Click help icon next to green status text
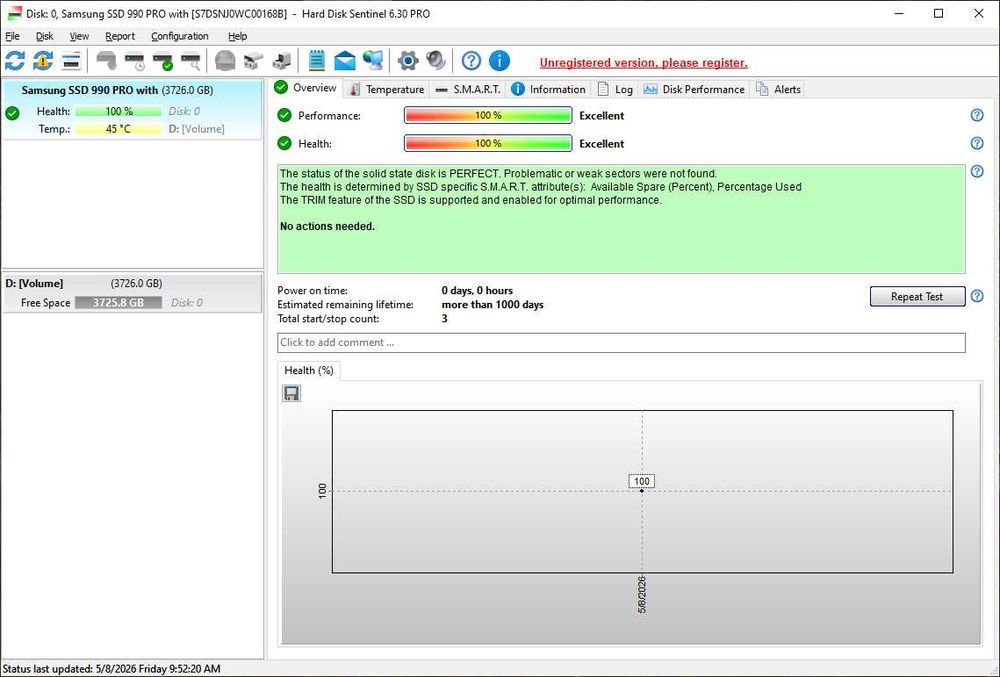This screenshot has height=677, width=1000. click(976, 171)
